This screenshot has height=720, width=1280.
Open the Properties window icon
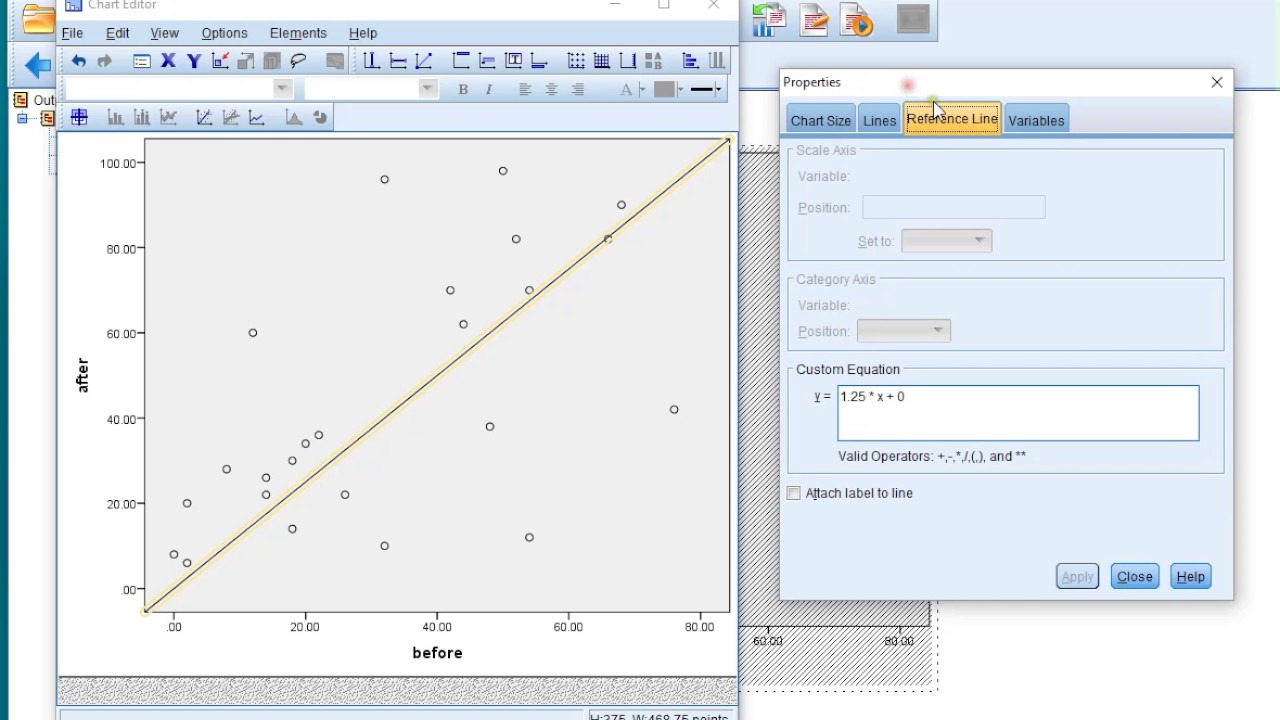click(x=141, y=61)
